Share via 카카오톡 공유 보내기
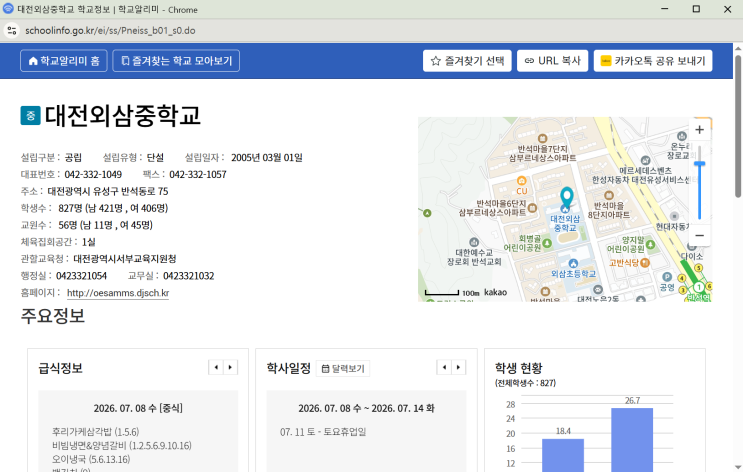The image size is (743, 472). [653, 61]
